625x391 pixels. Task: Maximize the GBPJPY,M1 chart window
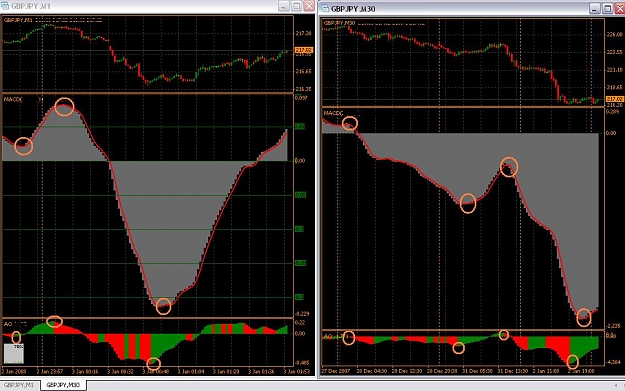[x=296, y=6]
